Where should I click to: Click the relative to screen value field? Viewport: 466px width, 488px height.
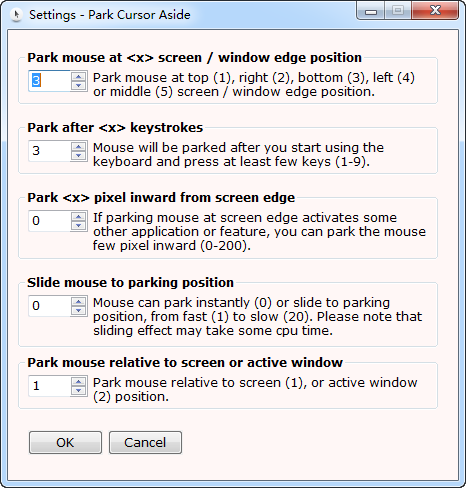[x=50, y=386]
